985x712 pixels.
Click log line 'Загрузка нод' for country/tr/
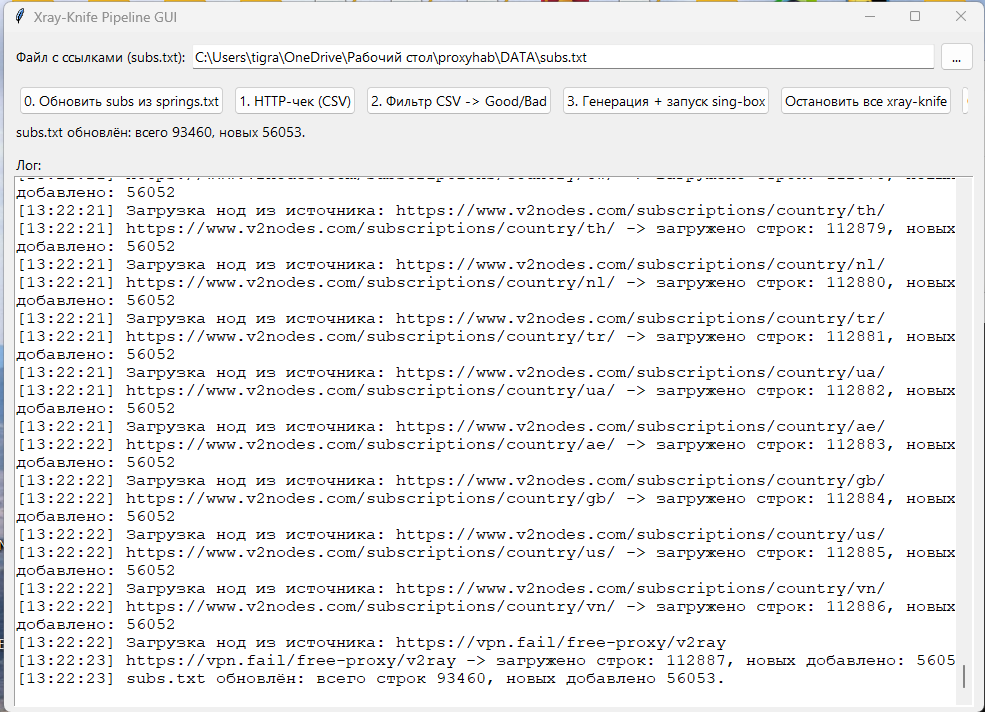tap(451, 319)
